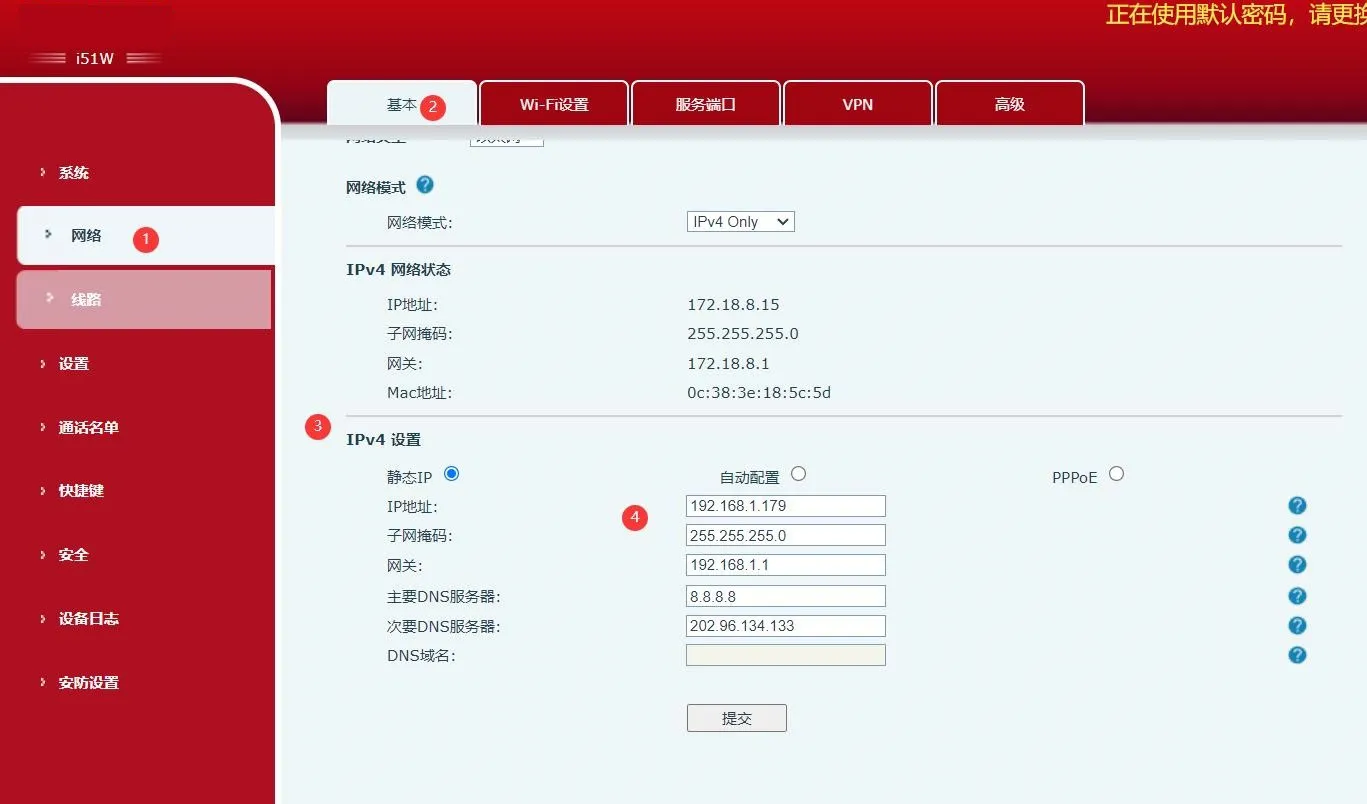This screenshot has width=1367, height=804.
Task: Click the i51W logo in the top corner
Action: coord(93,58)
